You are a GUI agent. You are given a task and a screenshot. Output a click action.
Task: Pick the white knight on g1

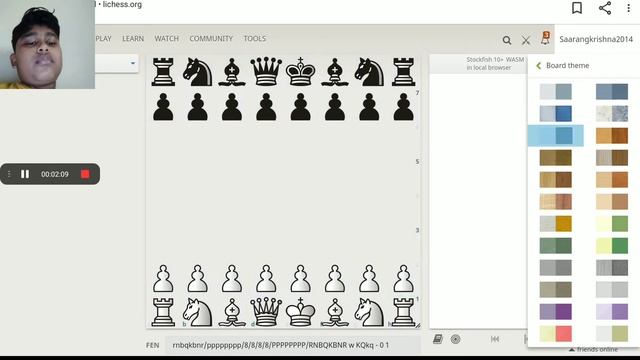pos(369,312)
